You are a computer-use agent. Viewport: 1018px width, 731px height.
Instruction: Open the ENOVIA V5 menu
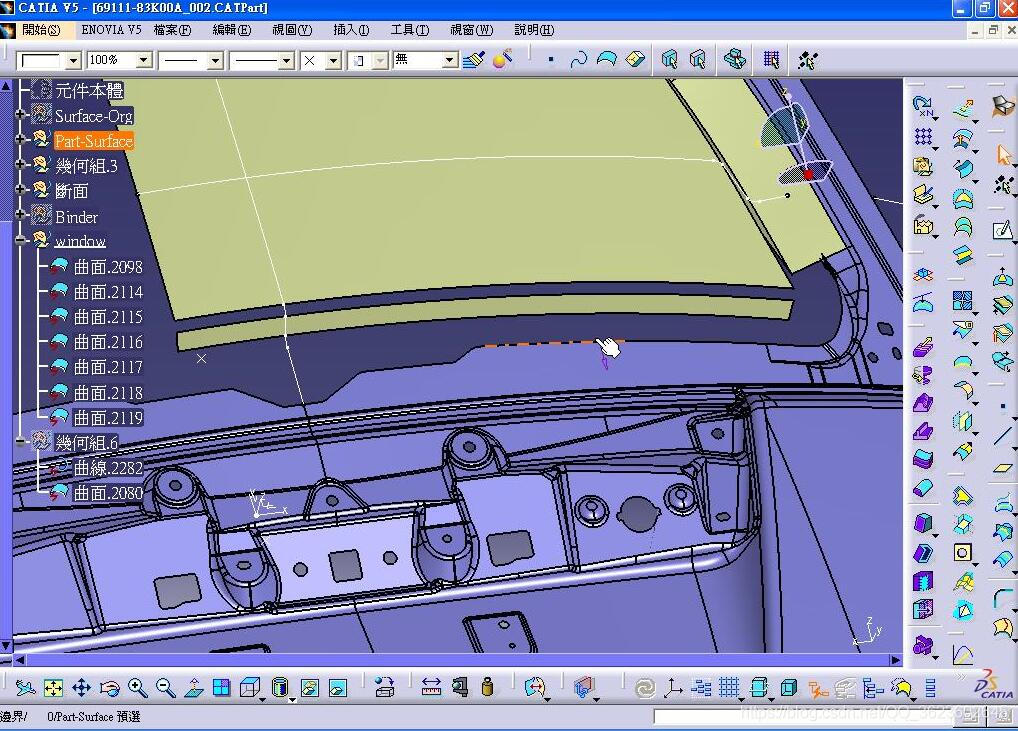[x=111, y=30]
